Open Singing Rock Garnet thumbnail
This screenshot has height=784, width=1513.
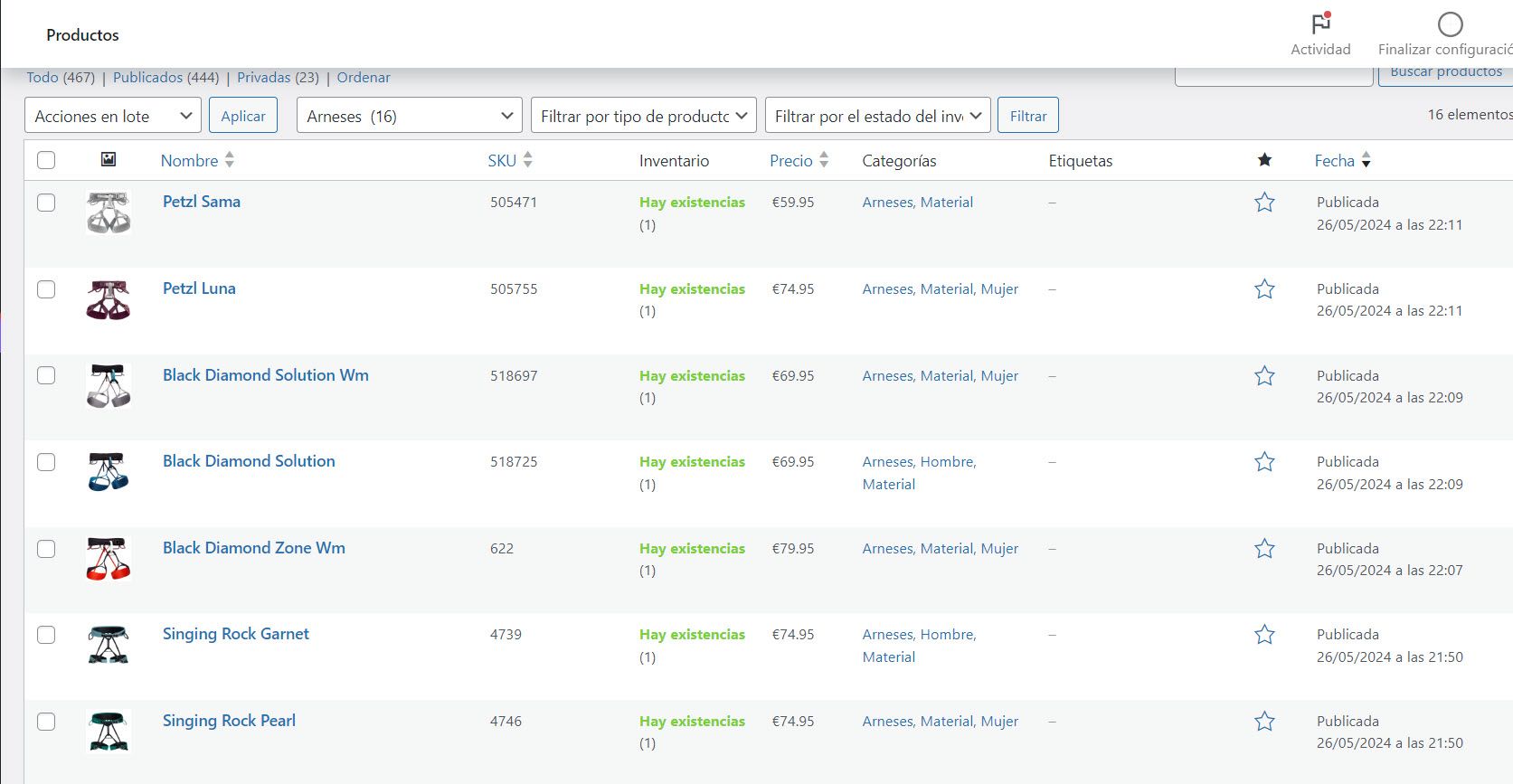[x=109, y=645]
